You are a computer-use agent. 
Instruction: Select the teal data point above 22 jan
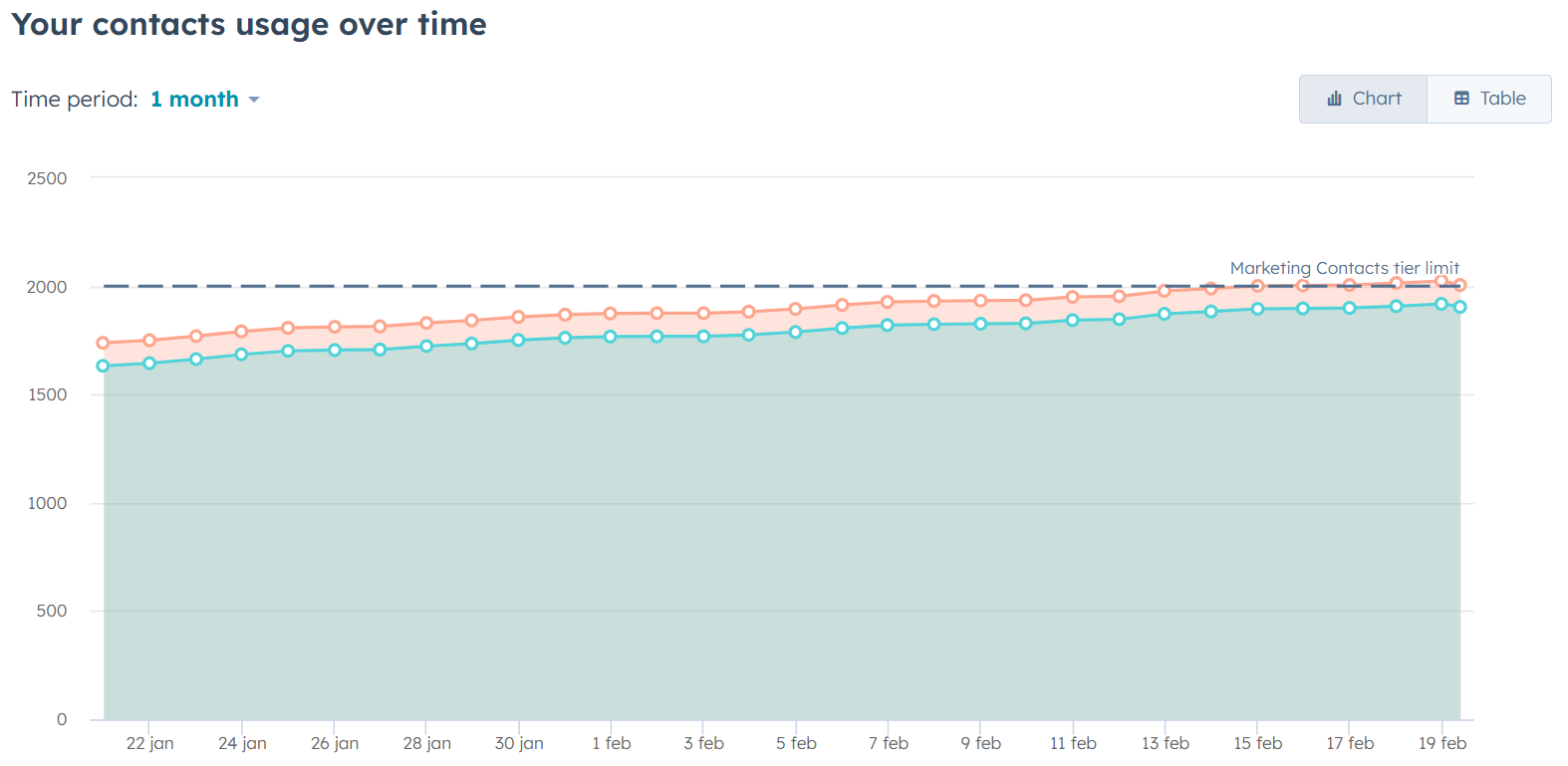pos(149,364)
